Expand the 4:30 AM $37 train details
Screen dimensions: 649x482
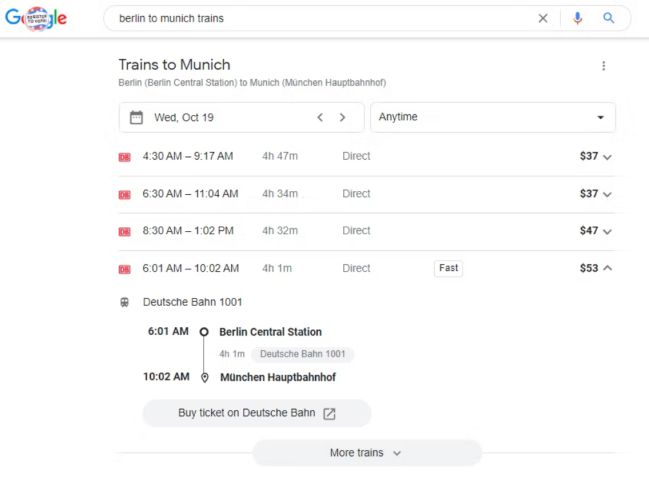[607, 157]
